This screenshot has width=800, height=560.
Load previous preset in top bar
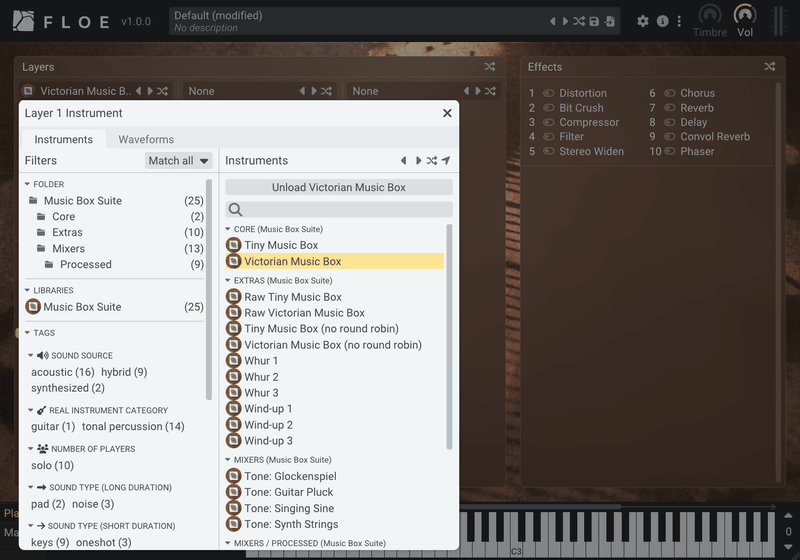pyautogui.click(x=553, y=21)
